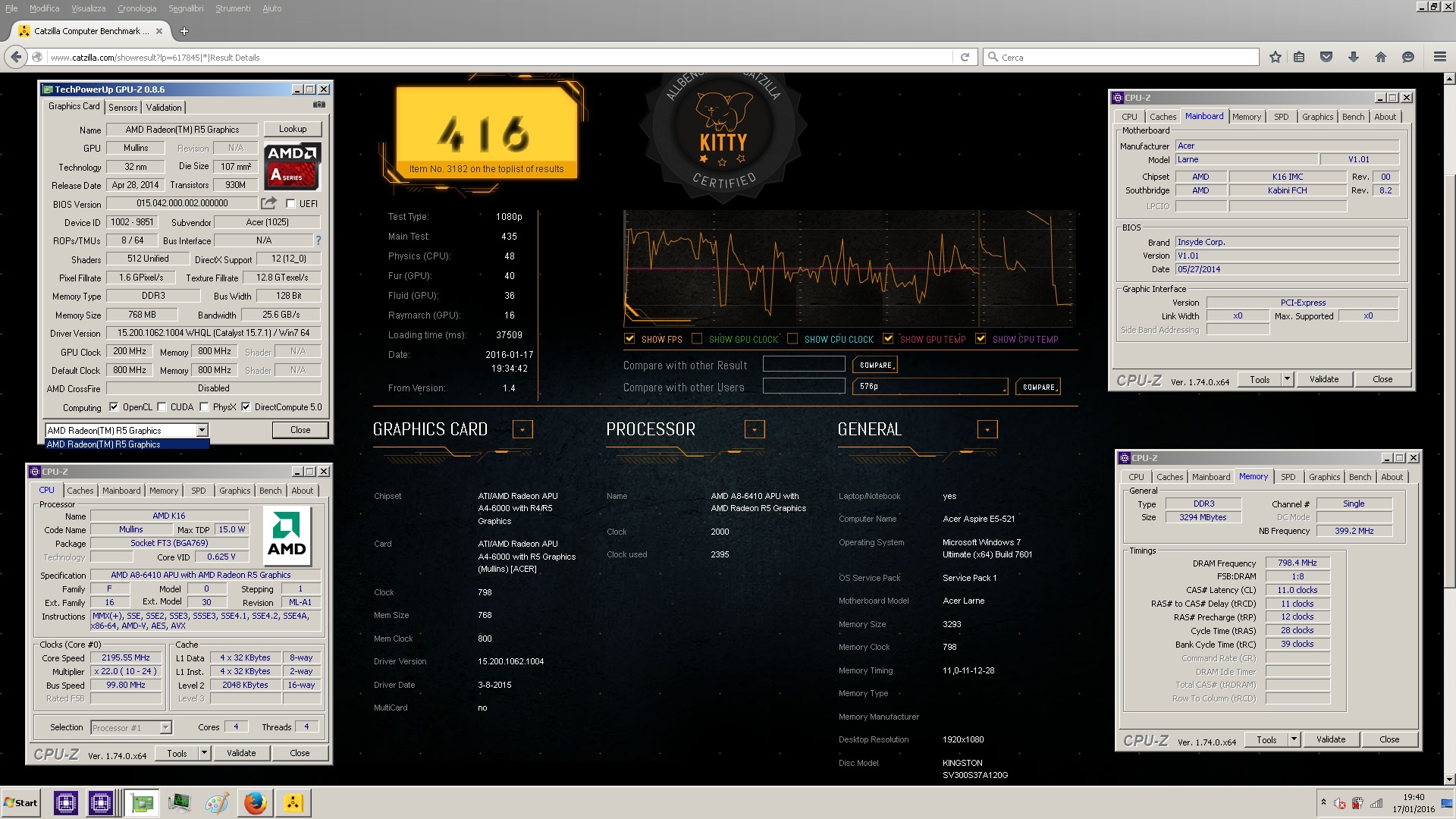
Task: Click COMPARE next to other Result
Action: [x=876, y=365]
